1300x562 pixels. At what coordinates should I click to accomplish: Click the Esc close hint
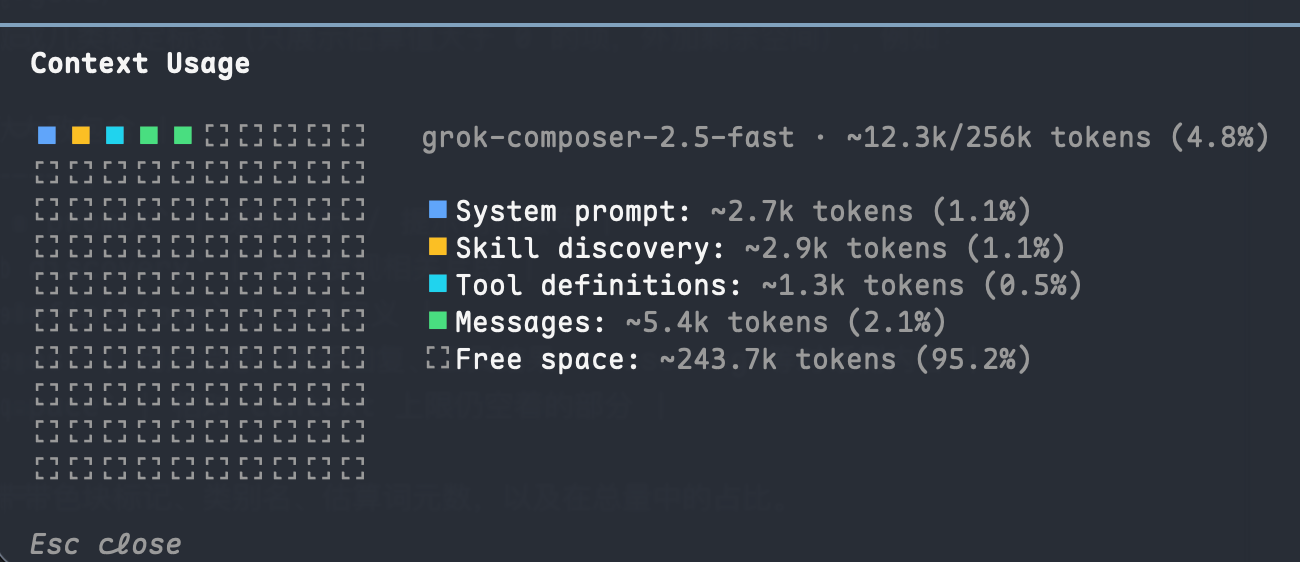[106, 545]
